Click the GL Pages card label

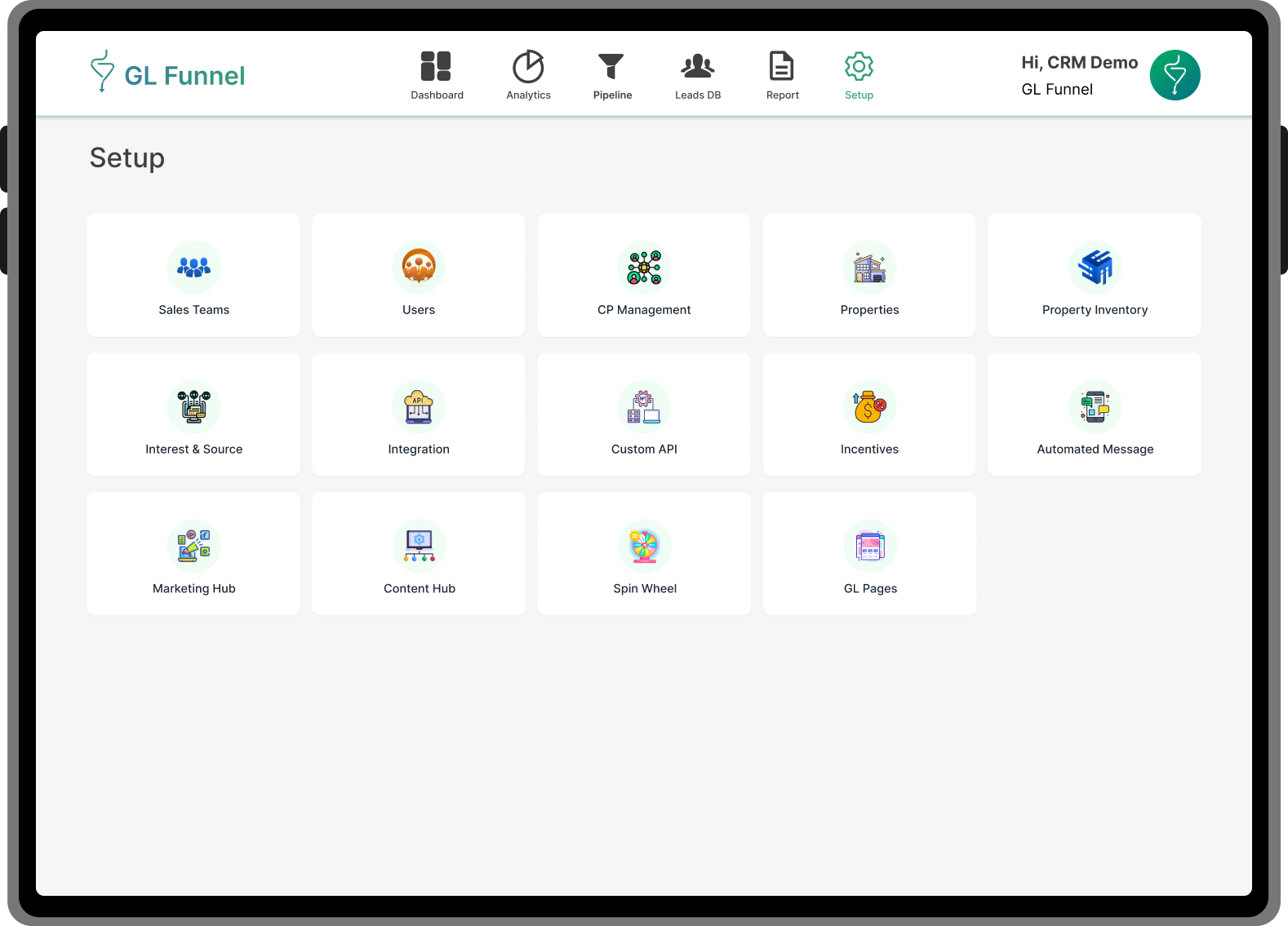coord(870,589)
